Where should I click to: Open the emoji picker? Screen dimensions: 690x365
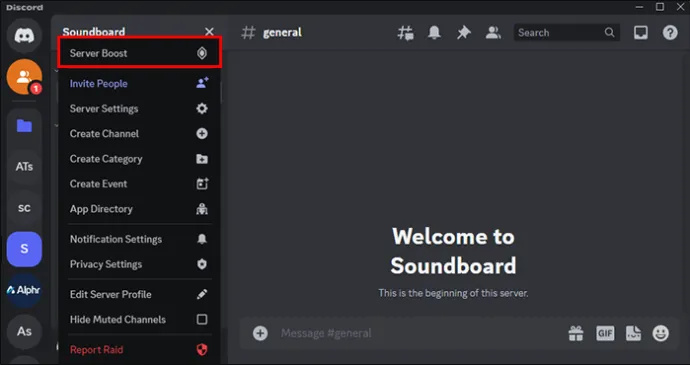pyautogui.click(x=661, y=333)
